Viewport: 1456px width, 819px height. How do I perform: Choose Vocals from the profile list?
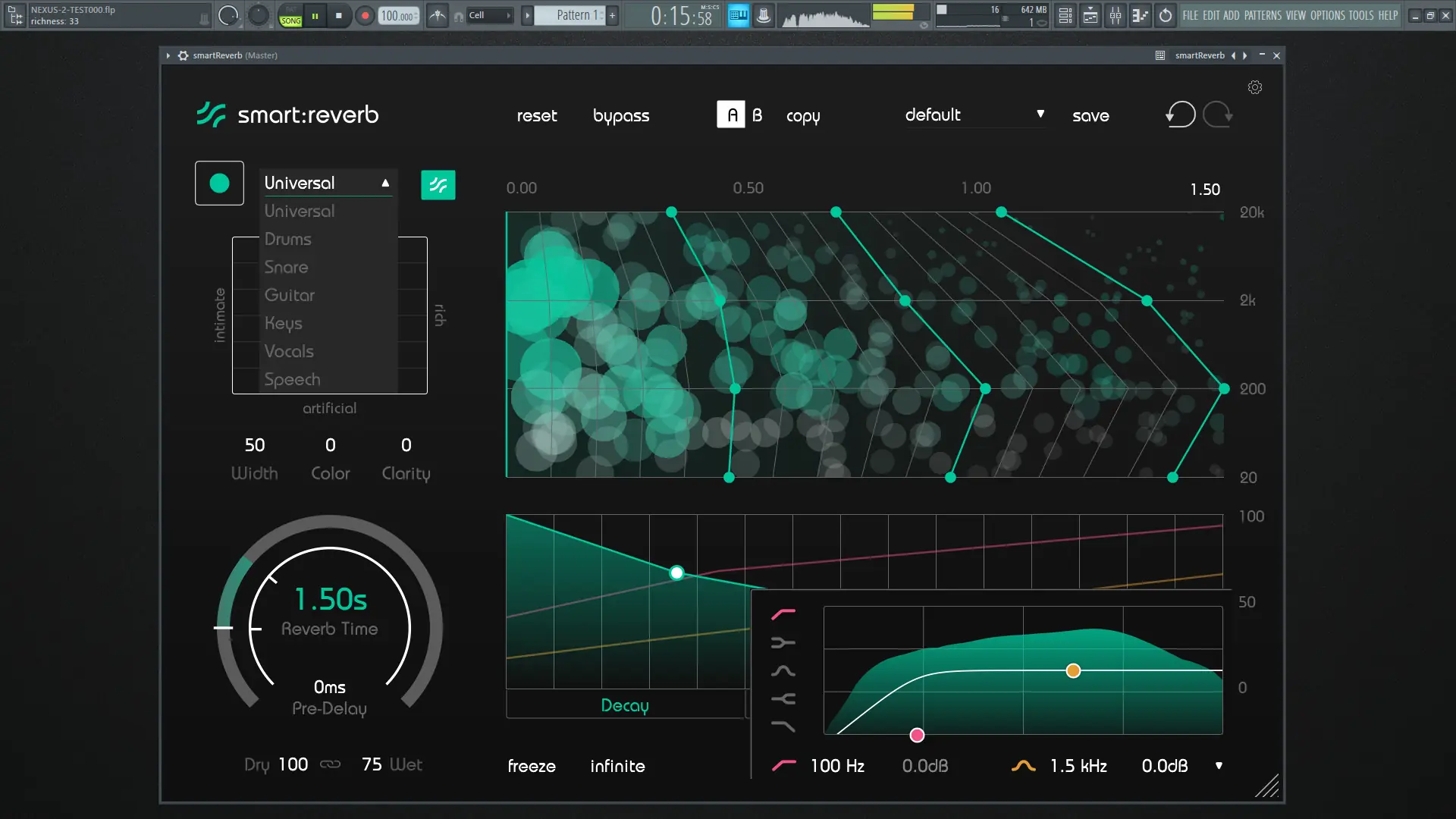point(289,351)
